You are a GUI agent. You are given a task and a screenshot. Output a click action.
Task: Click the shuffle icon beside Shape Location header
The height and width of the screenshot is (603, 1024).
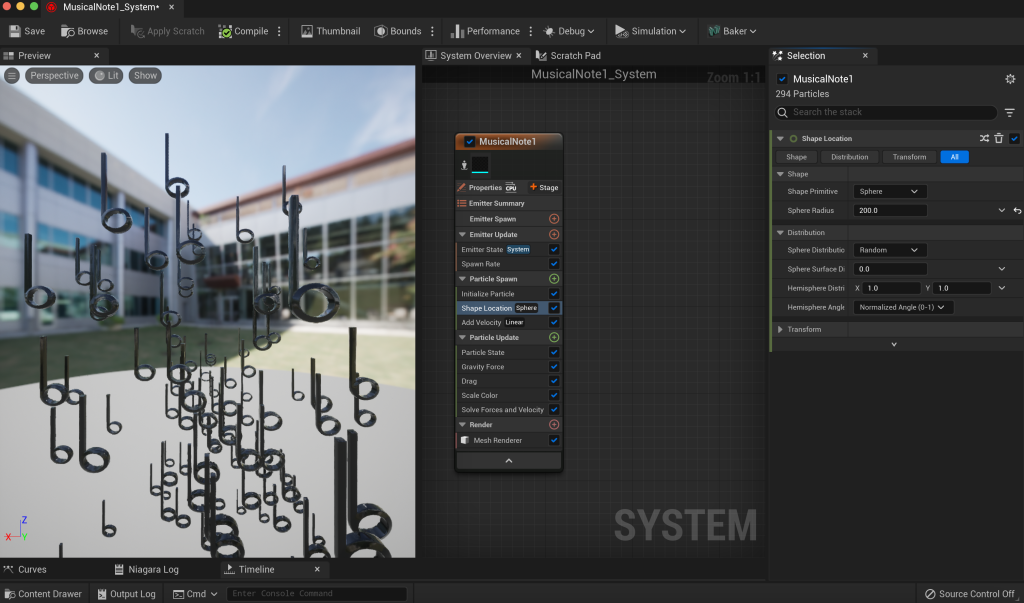pos(984,139)
